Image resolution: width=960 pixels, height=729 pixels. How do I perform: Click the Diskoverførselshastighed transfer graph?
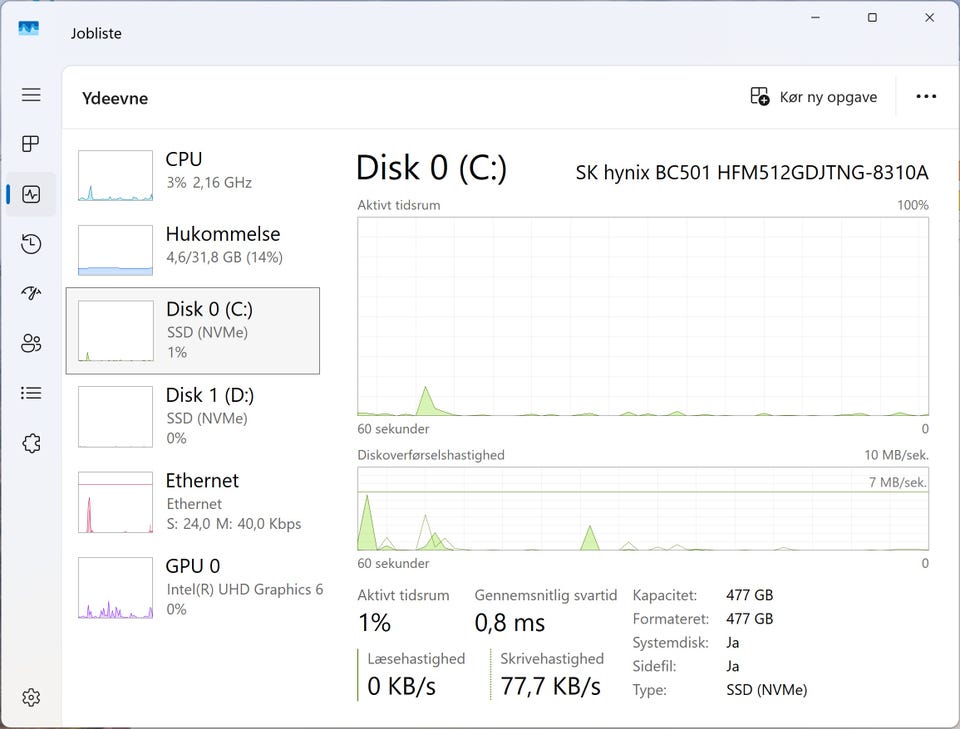pyautogui.click(x=643, y=509)
